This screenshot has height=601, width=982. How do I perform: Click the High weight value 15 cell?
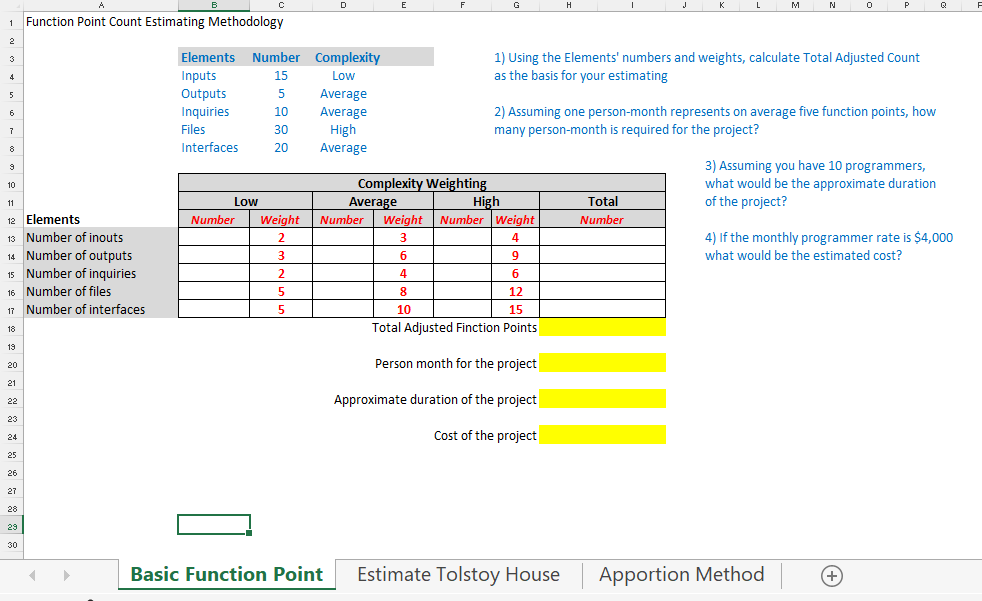(514, 309)
